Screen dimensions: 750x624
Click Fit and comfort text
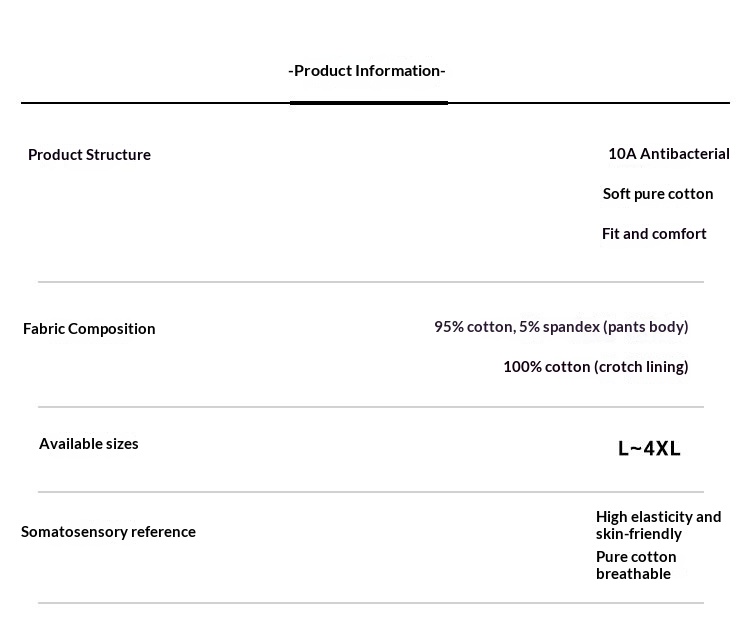654,233
